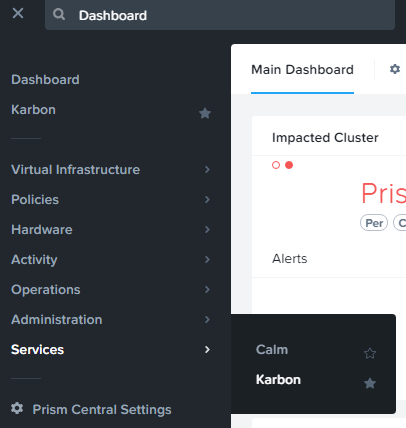Open the Main Dashboard gear settings icon
406x428 pixels.
click(x=395, y=69)
